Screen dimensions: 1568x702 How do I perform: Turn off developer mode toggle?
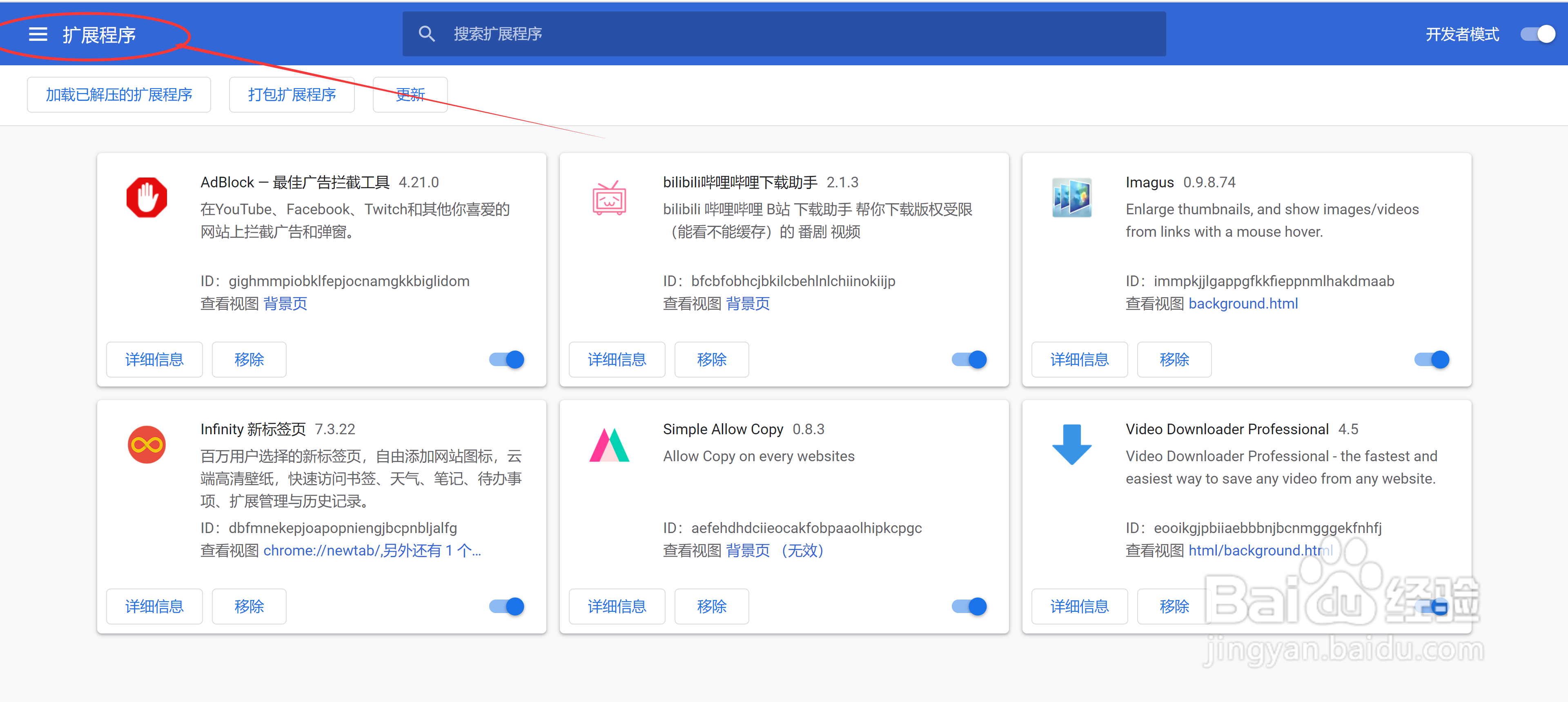tap(1537, 35)
